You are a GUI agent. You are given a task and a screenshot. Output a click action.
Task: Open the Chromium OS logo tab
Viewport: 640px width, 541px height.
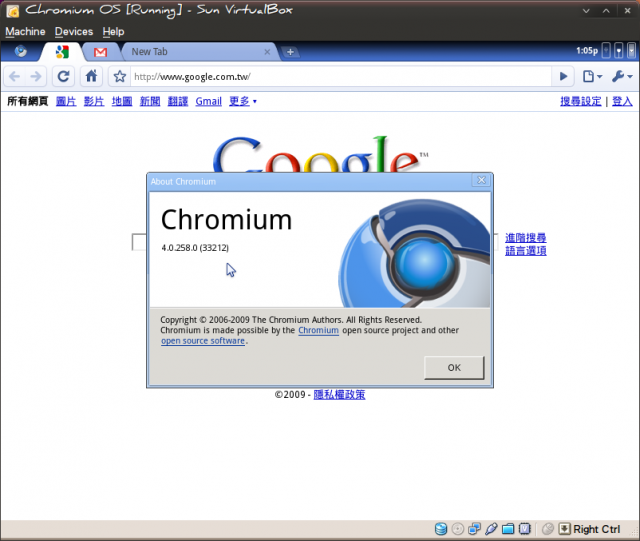(21, 51)
